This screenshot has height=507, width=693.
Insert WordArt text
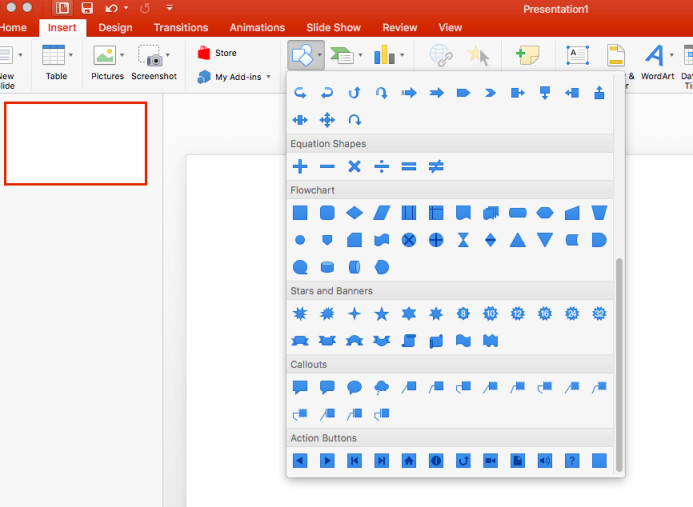[655, 62]
